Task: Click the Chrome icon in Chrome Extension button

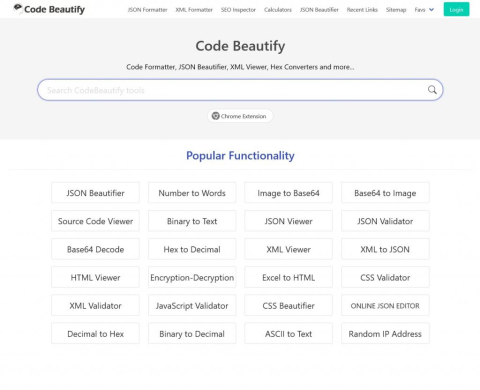Action: 215,116
